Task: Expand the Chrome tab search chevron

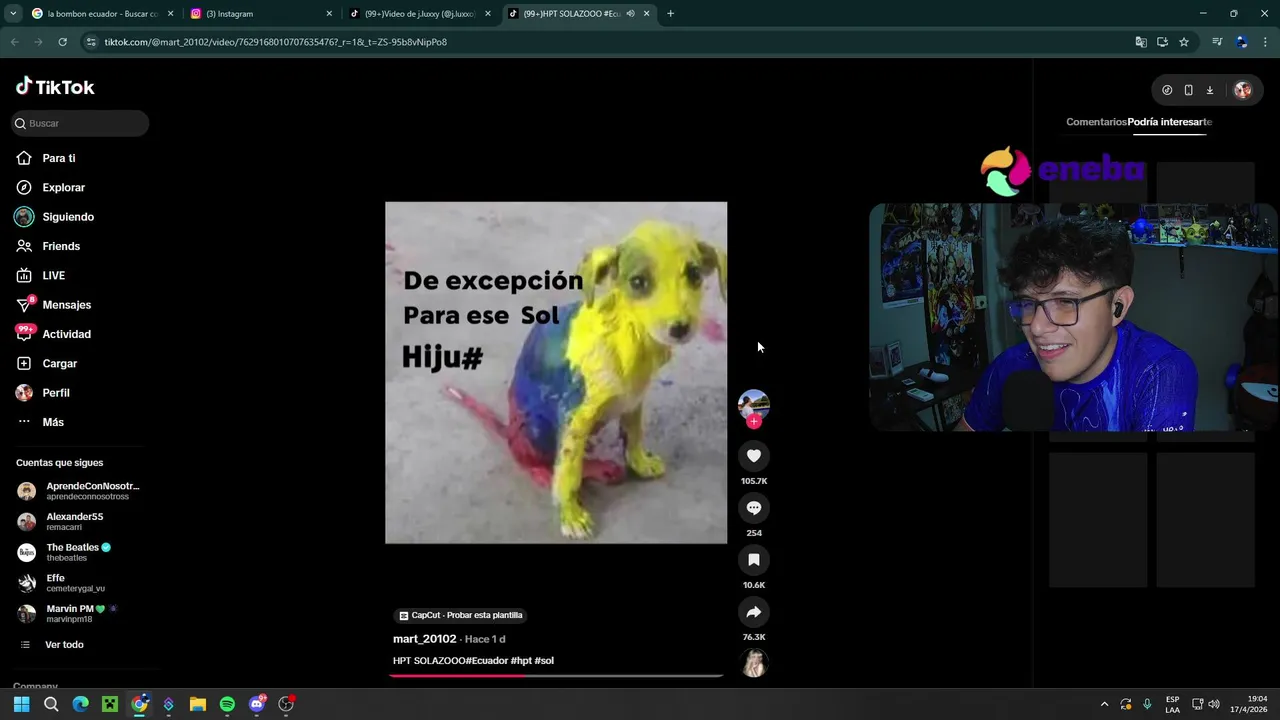Action: (13, 14)
